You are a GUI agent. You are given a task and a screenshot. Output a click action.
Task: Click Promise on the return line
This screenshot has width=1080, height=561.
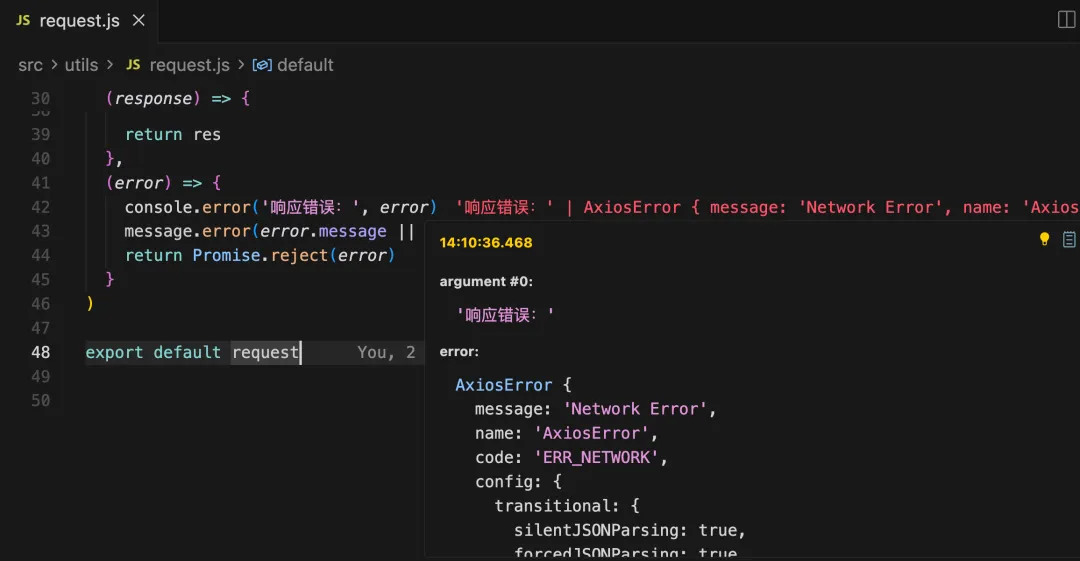(x=226, y=255)
